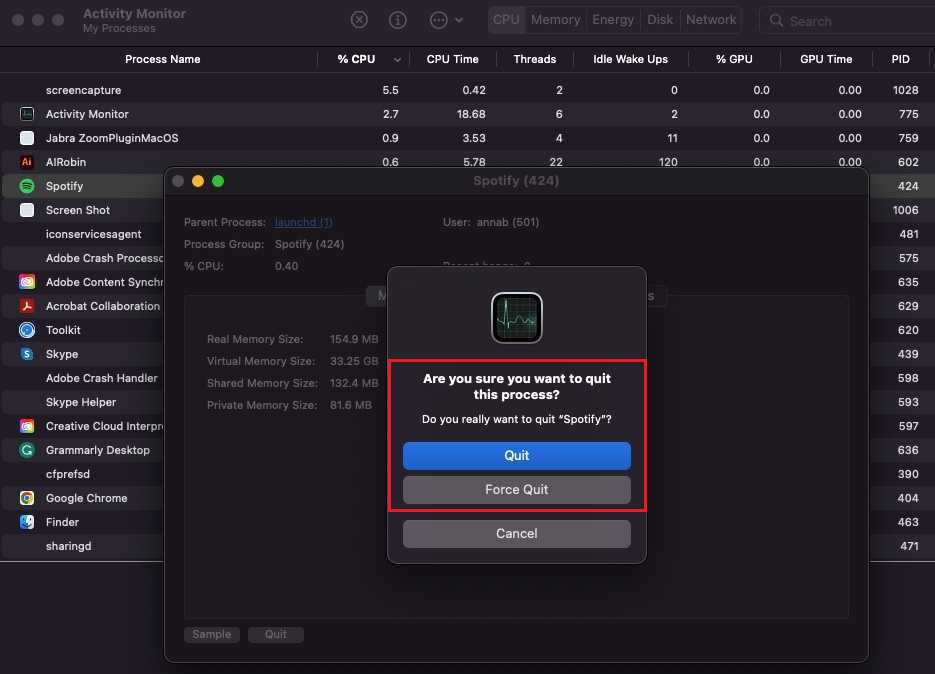Select the Adobe Content Synchronizer icon
The width and height of the screenshot is (935, 674).
(x=27, y=282)
